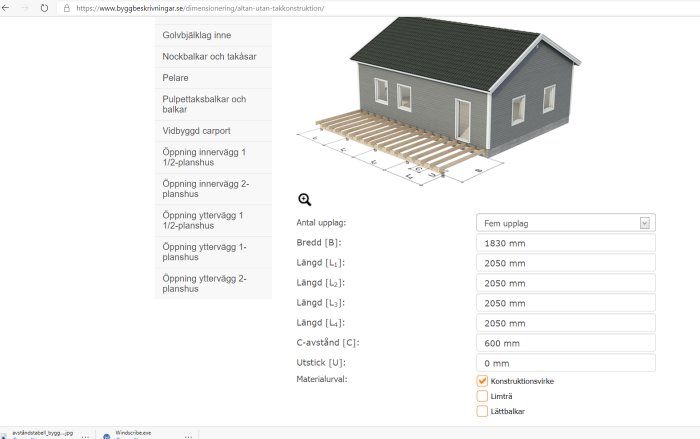Open Öppning yttervägg 2-planshus

(213, 284)
